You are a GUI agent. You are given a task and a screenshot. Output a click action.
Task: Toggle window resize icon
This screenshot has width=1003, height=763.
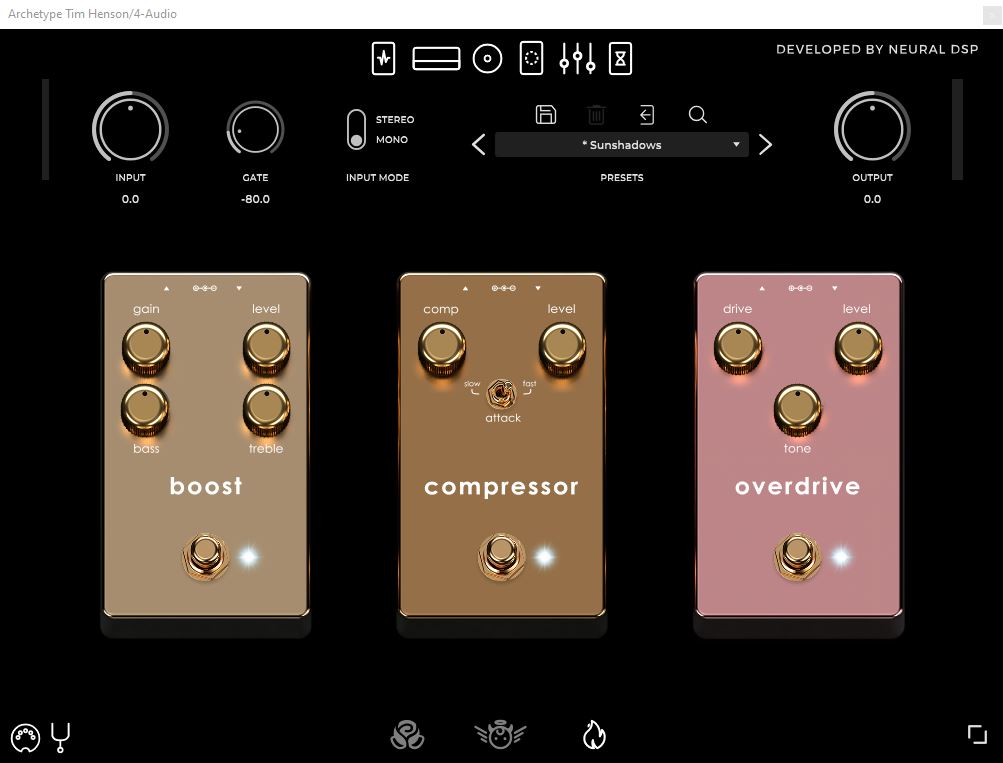pos(977,734)
